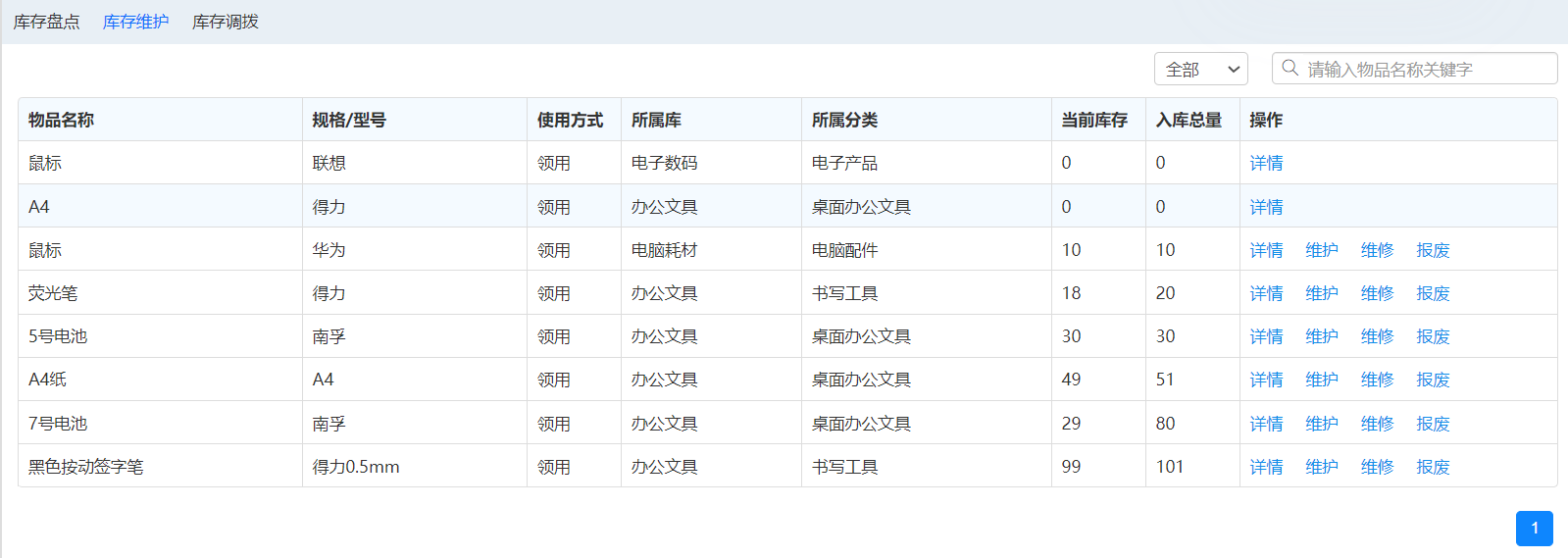Viewport: 1568px width, 558px height.
Task: Open the 全部 filter dropdown
Action: 1200,70
